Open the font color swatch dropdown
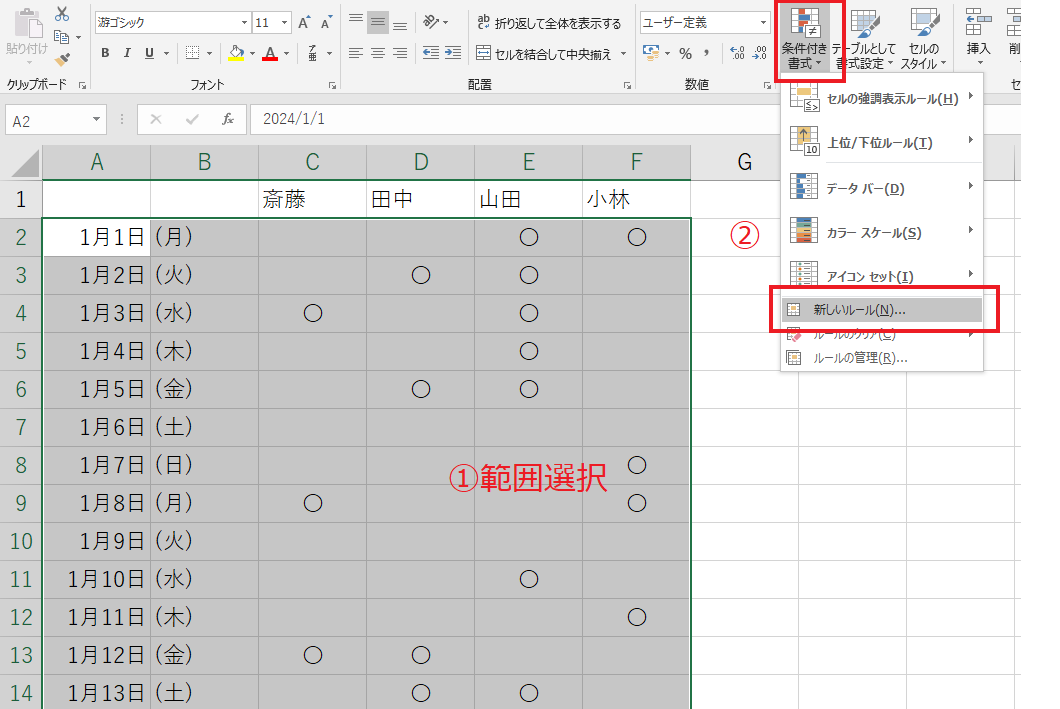This screenshot has height=709, width=1060. tap(270, 53)
